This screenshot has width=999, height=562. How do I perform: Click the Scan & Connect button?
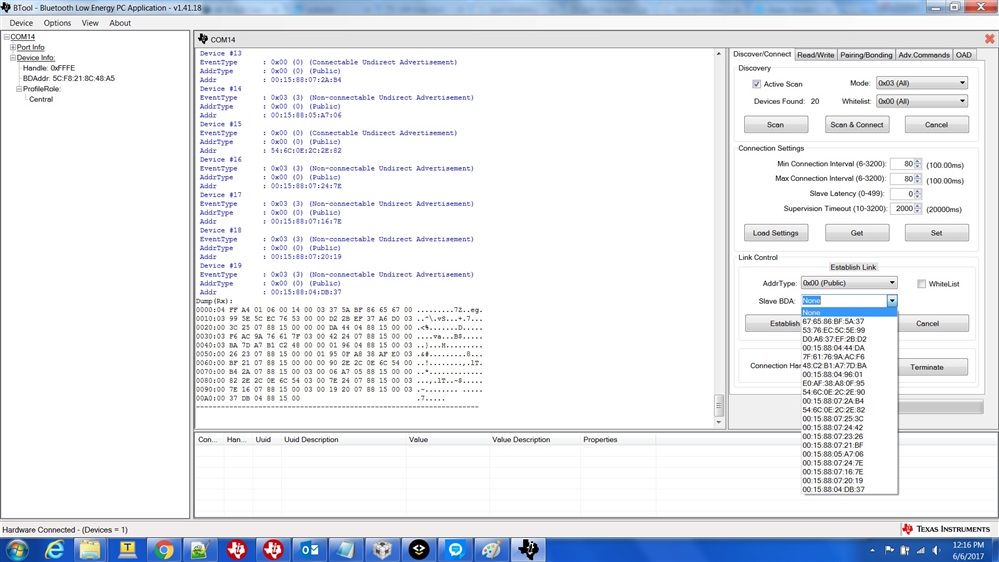tap(856, 124)
